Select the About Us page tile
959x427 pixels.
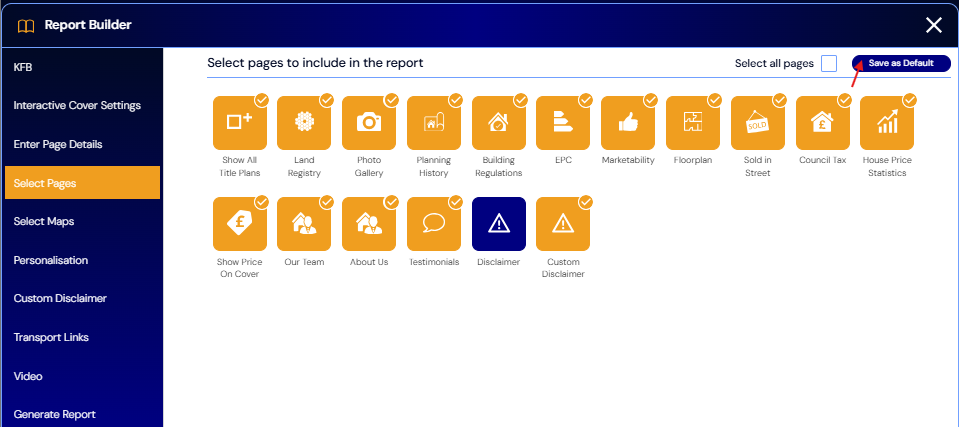pos(369,224)
